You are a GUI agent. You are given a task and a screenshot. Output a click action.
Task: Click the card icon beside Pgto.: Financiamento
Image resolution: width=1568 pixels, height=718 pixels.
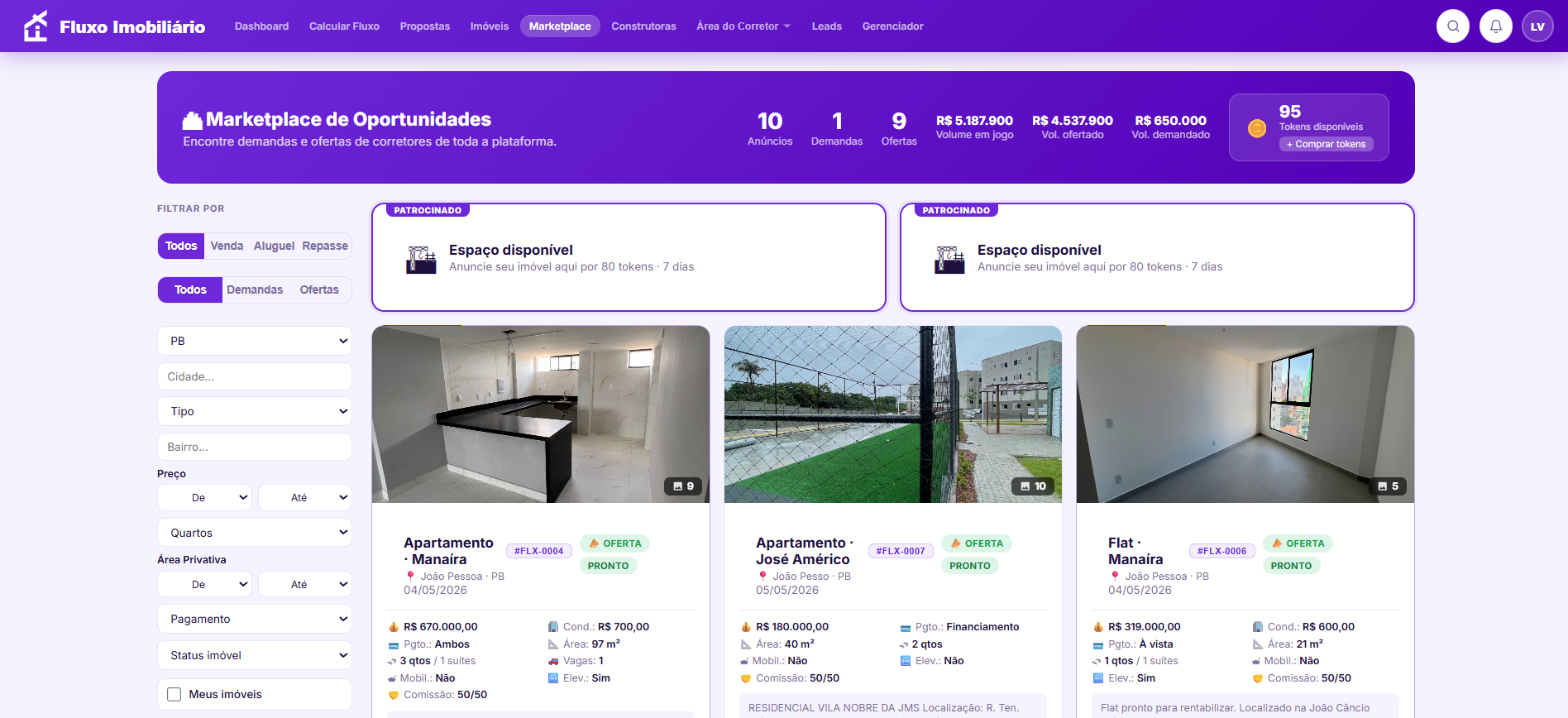(x=906, y=628)
